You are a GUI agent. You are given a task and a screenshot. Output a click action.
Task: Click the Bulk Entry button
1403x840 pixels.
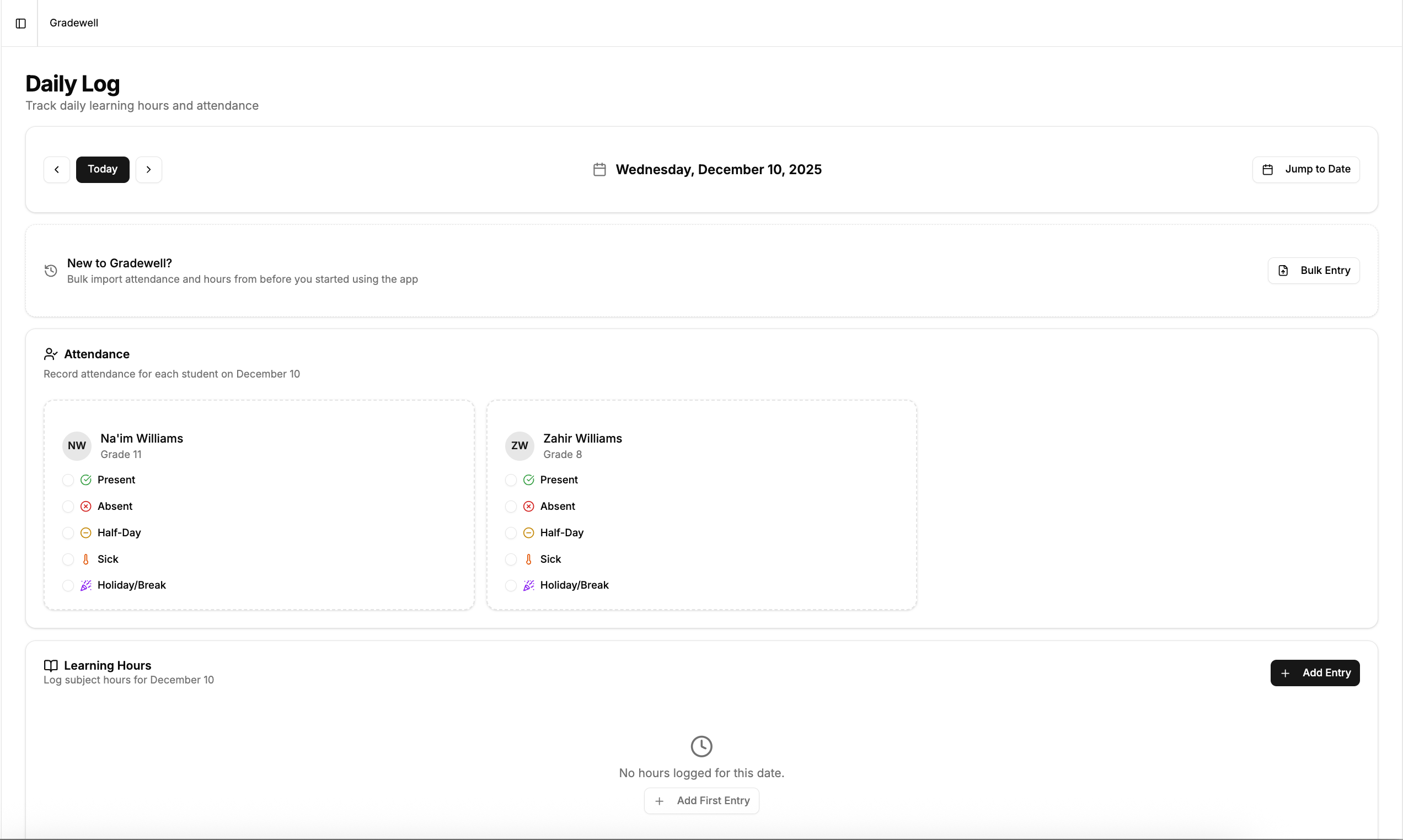1314,270
